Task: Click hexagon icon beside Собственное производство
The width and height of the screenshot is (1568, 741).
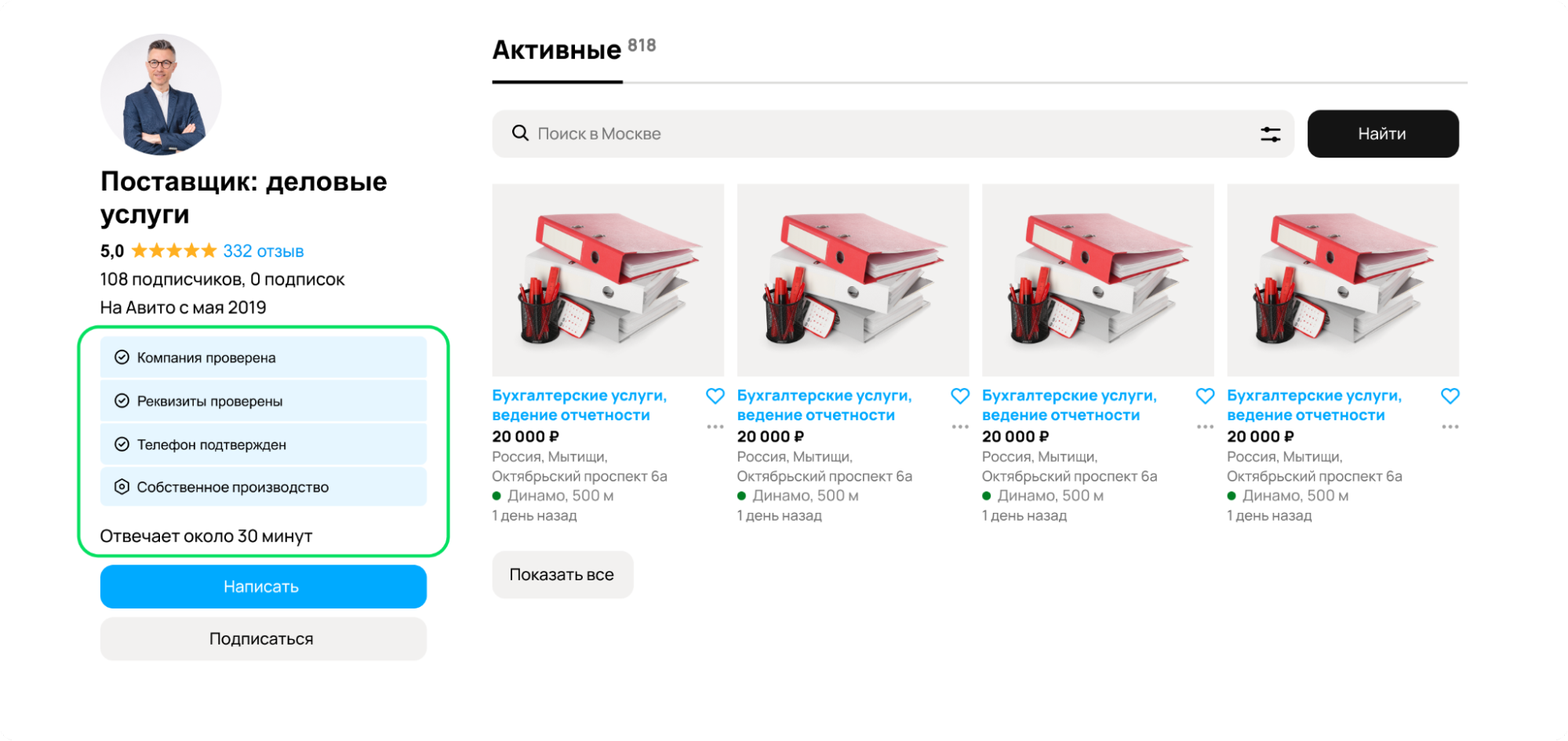Action: tap(122, 487)
